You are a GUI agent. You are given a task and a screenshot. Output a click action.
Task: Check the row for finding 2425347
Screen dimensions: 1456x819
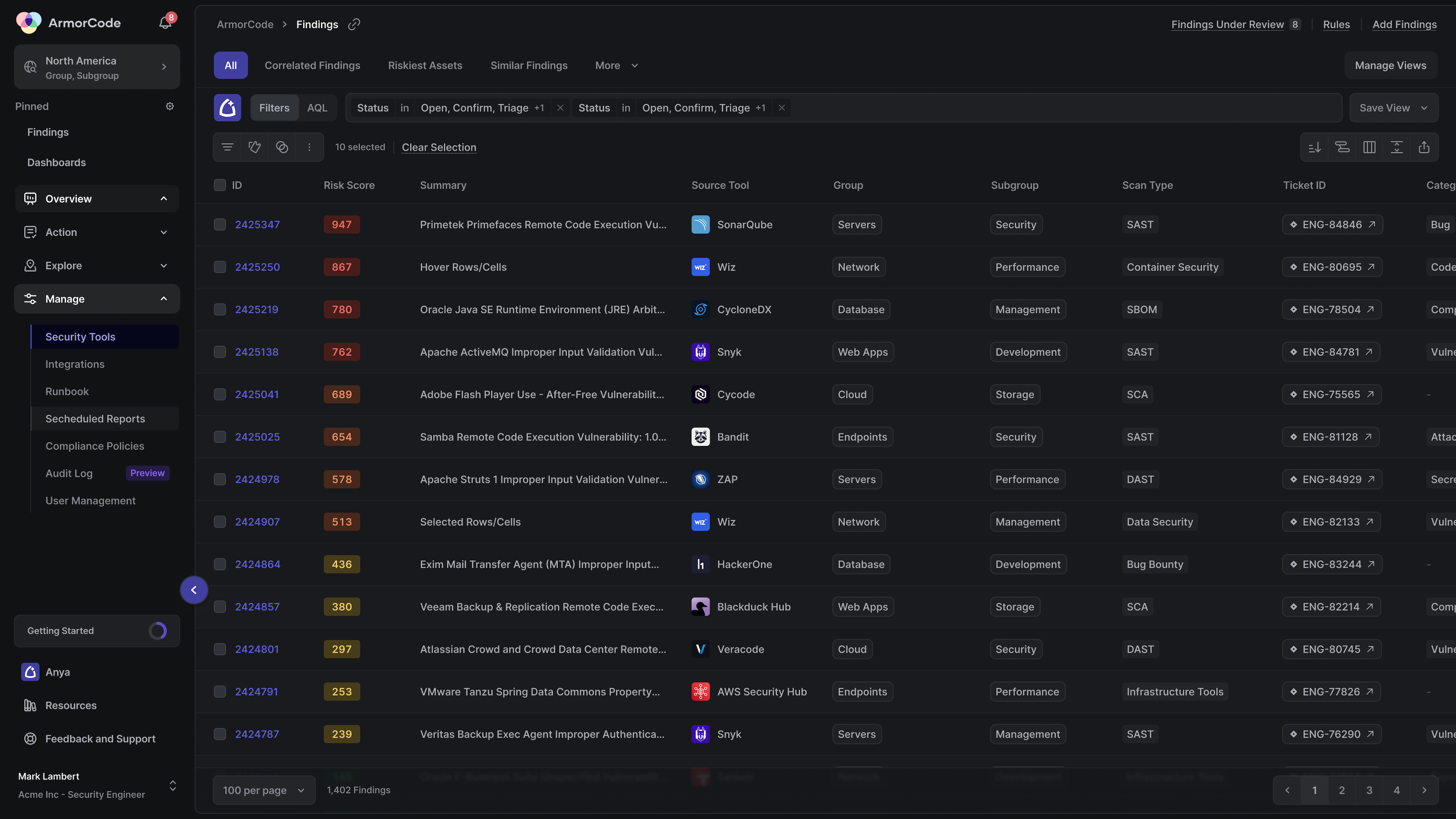tap(220, 224)
